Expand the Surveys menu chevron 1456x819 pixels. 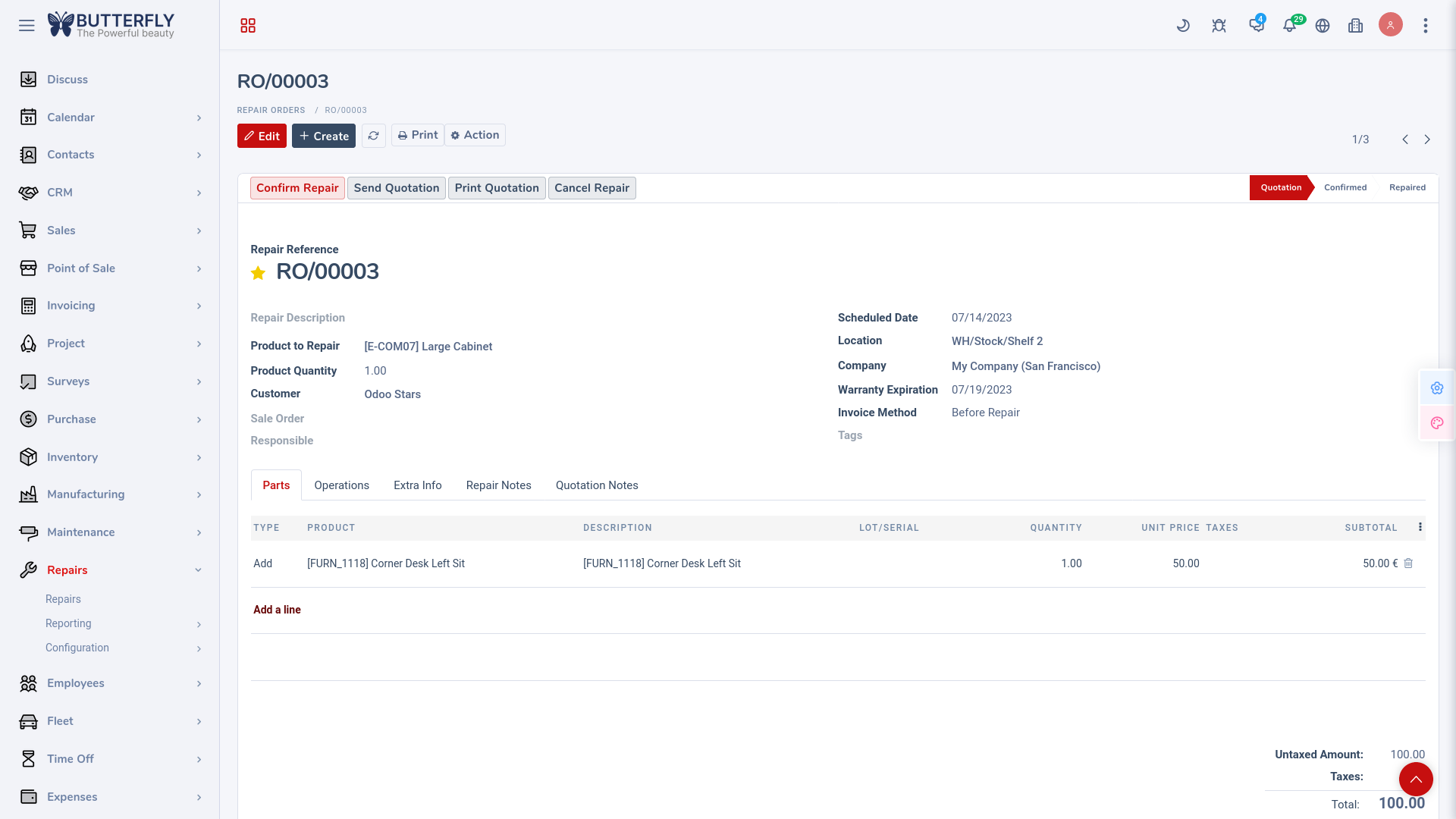pos(199,382)
